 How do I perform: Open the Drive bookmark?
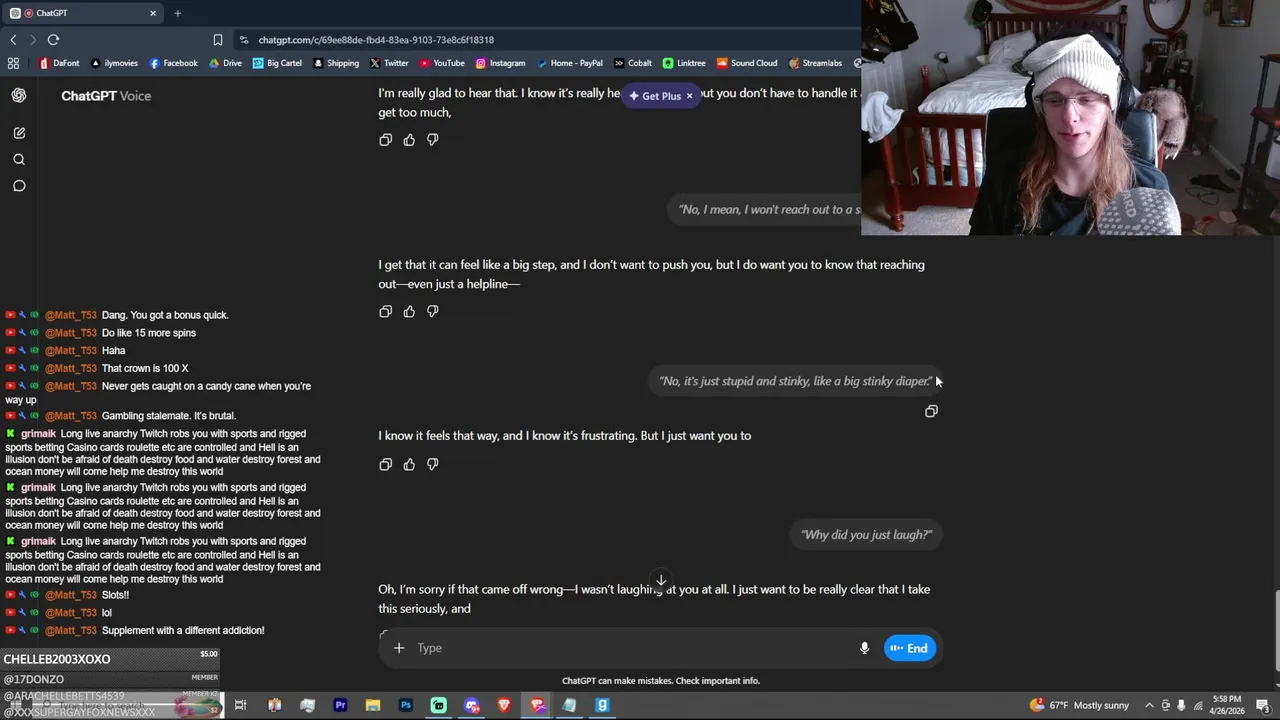click(x=225, y=63)
